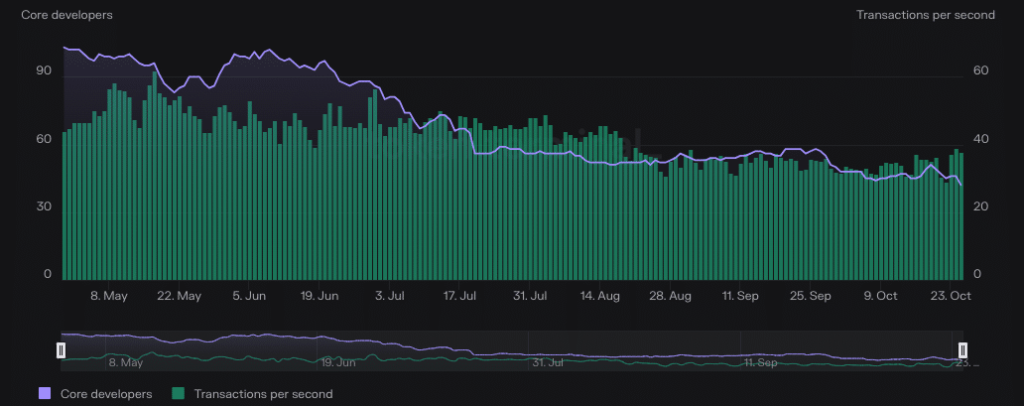Click the 3. Jul x-axis date label
The height and width of the screenshot is (406, 1024).
tap(388, 296)
